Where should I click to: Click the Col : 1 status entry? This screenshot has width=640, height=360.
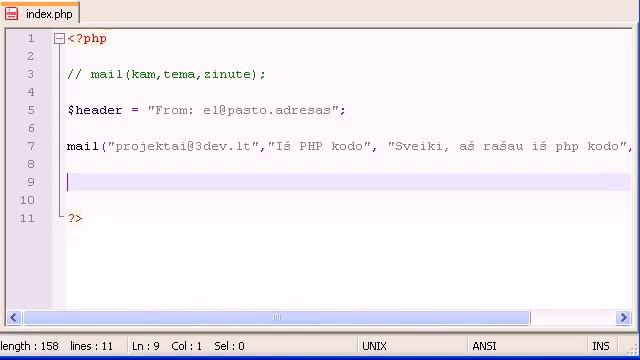[187, 346]
